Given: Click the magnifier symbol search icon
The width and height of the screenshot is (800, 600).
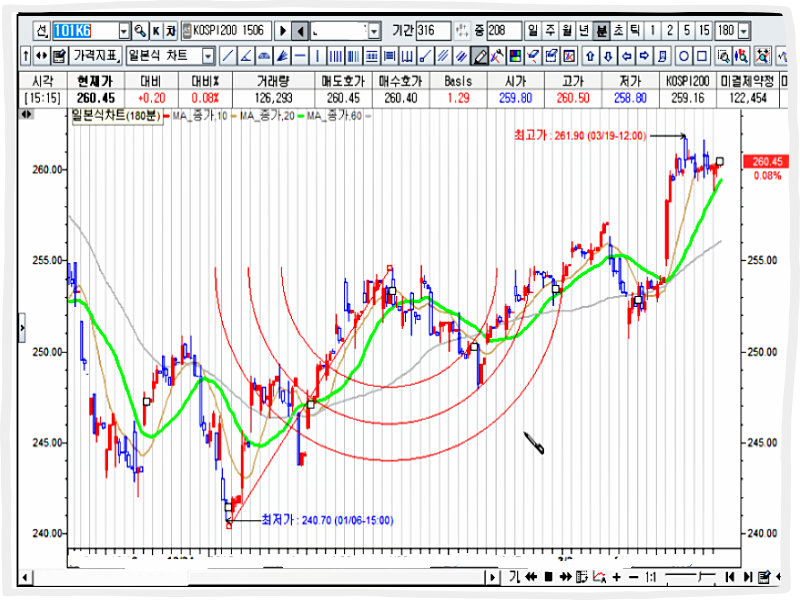Looking at the screenshot, I should pyautogui.click(x=139, y=31).
